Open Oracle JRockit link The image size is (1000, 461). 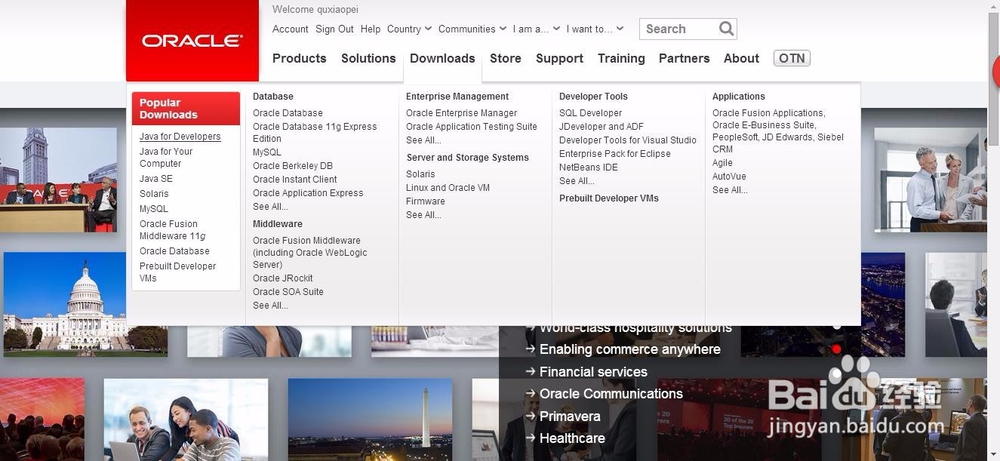click(283, 278)
